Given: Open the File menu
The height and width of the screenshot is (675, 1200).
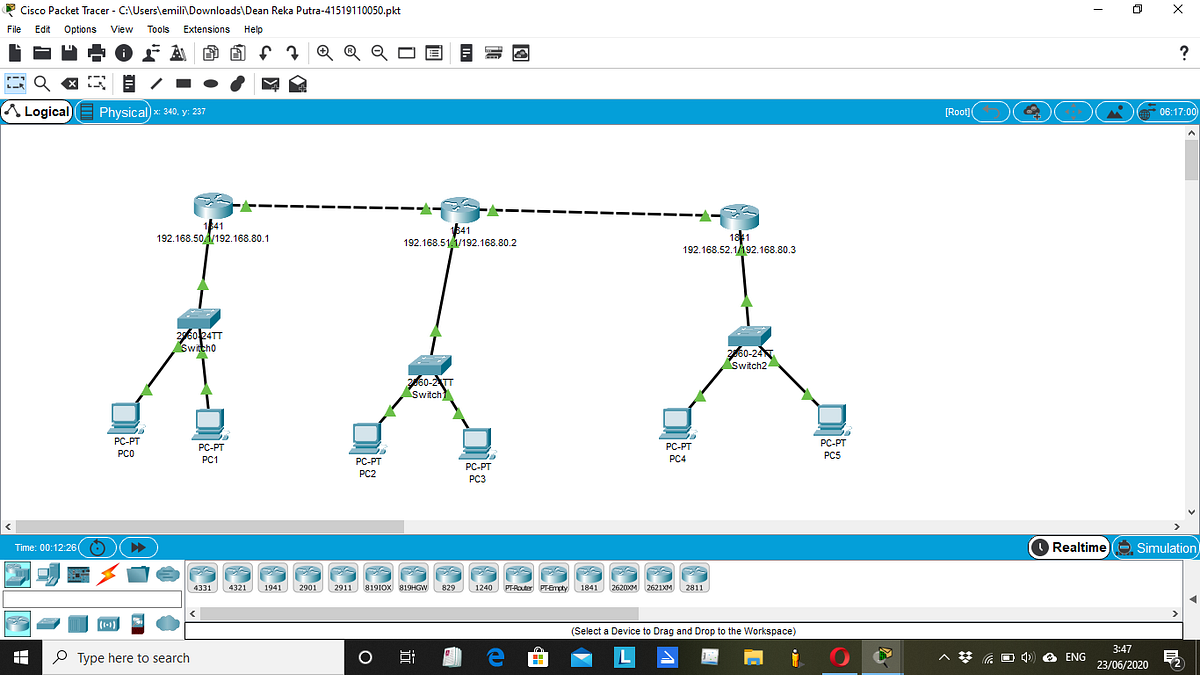Looking at the screenshot, I should pyautogui.click(x=15, y=29).
